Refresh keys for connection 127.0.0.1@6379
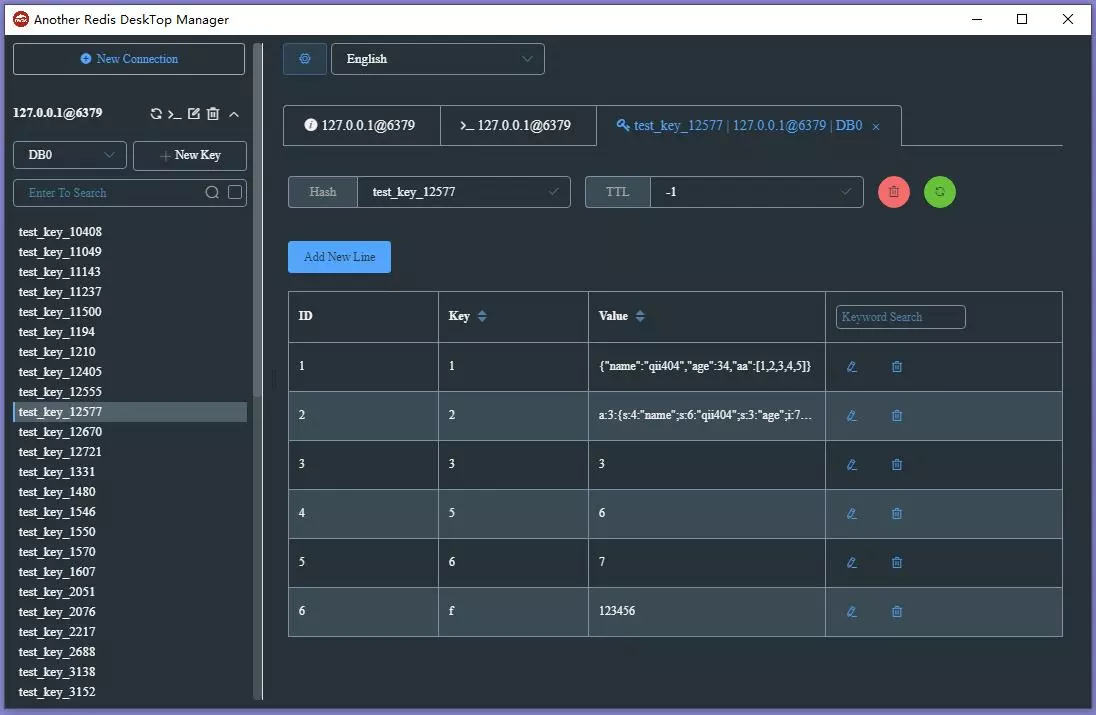Screen dimensions: 1096x715 pos(157,113)
